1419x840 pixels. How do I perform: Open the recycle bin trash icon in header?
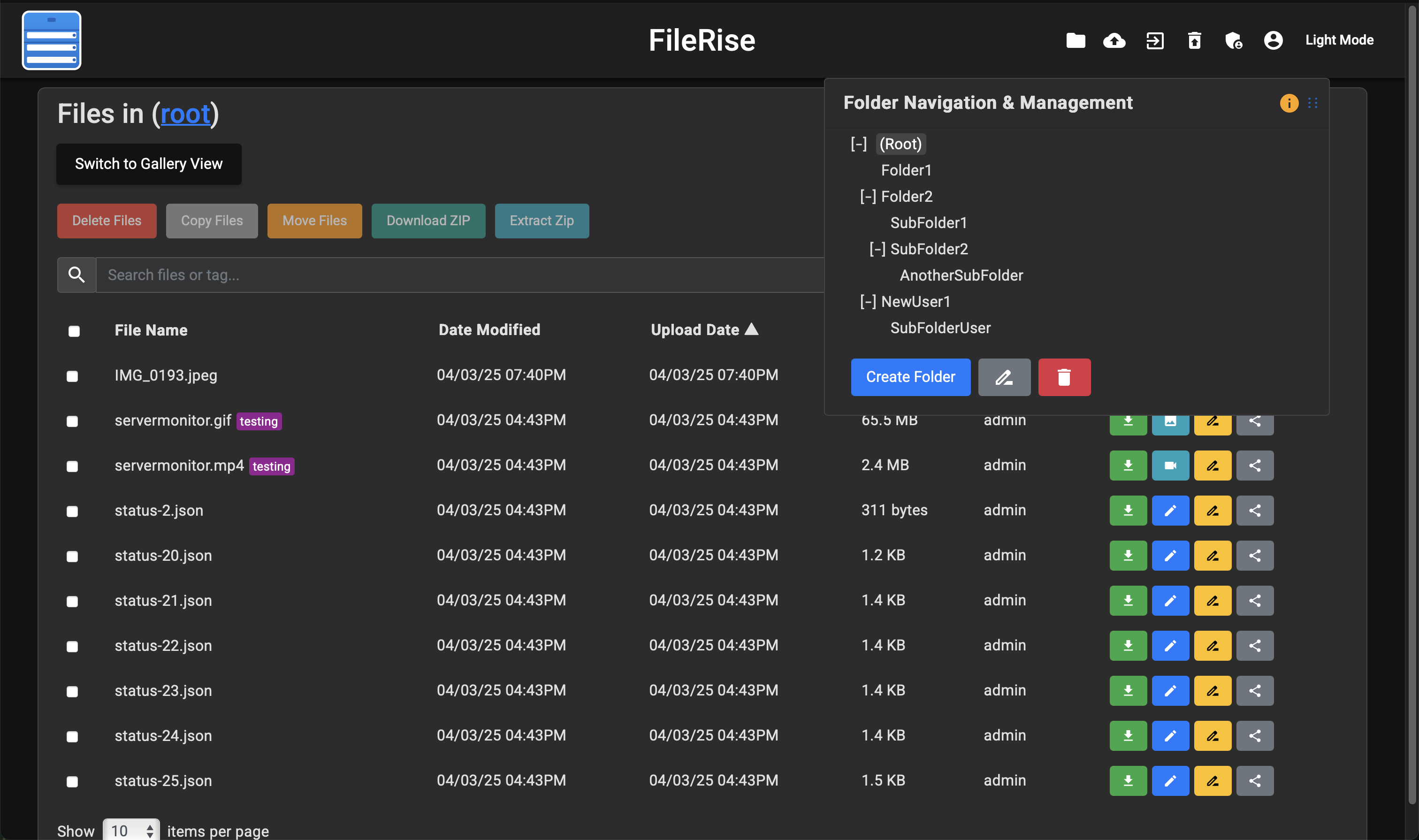click(x=1194, y=40)
